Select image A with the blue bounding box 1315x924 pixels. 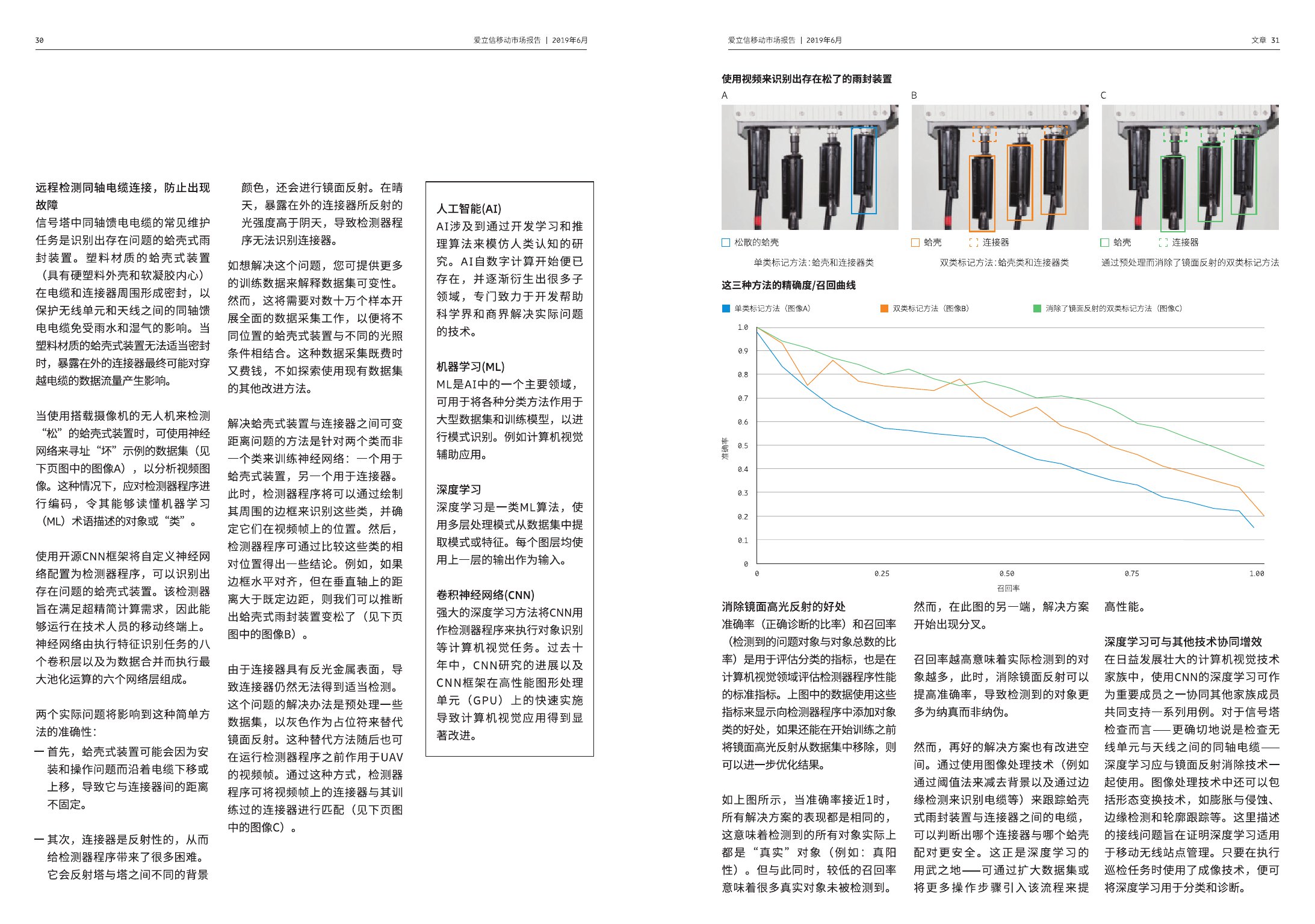pyautogui.click(x=809, y=167)
